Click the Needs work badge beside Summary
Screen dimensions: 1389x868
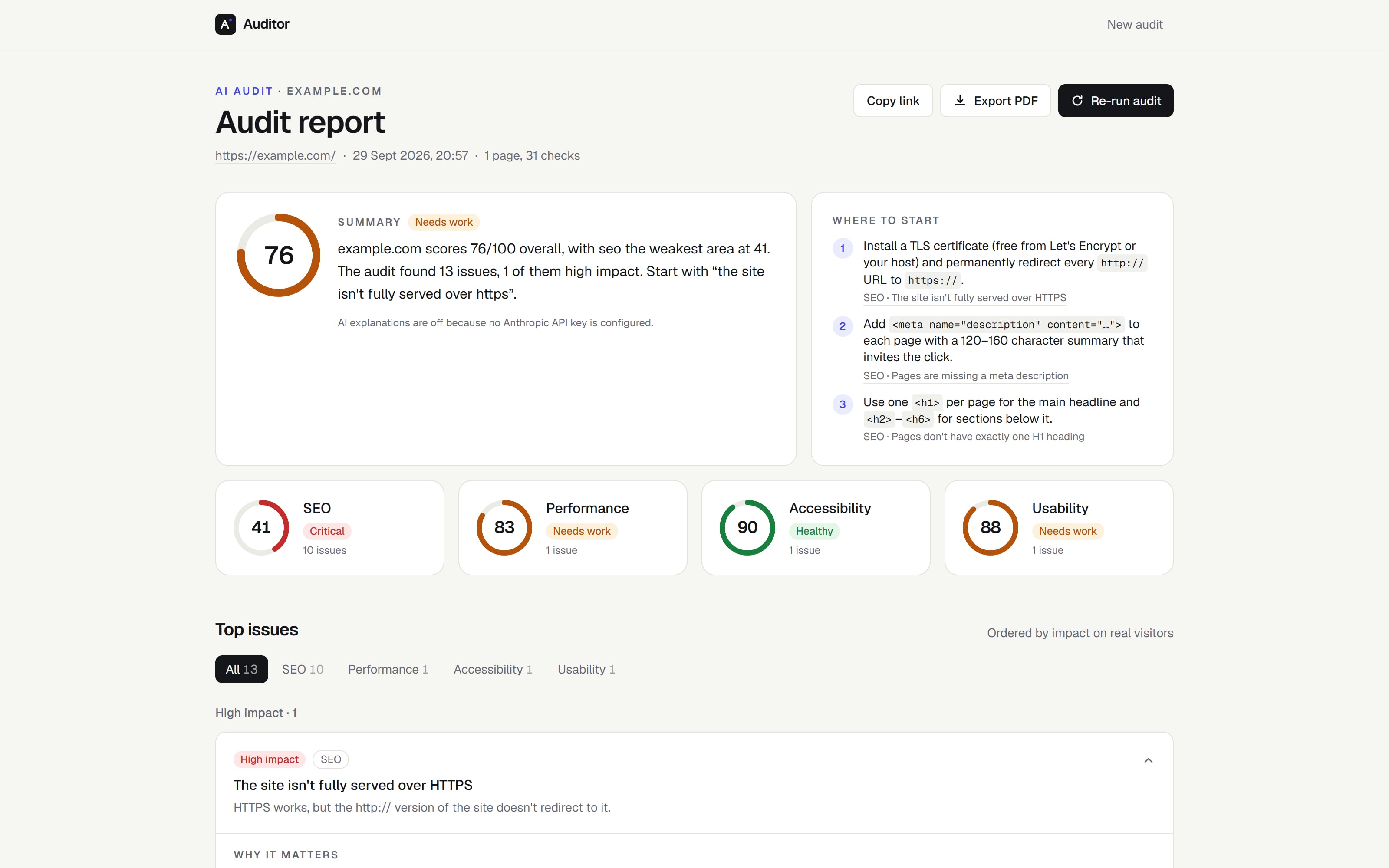444,222
